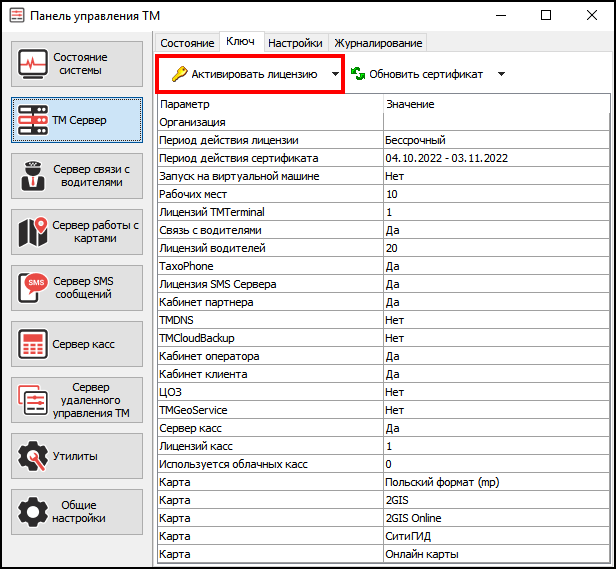Click the Активировать лицензию button
Screen dimensions: 616x569
point(243,74)
